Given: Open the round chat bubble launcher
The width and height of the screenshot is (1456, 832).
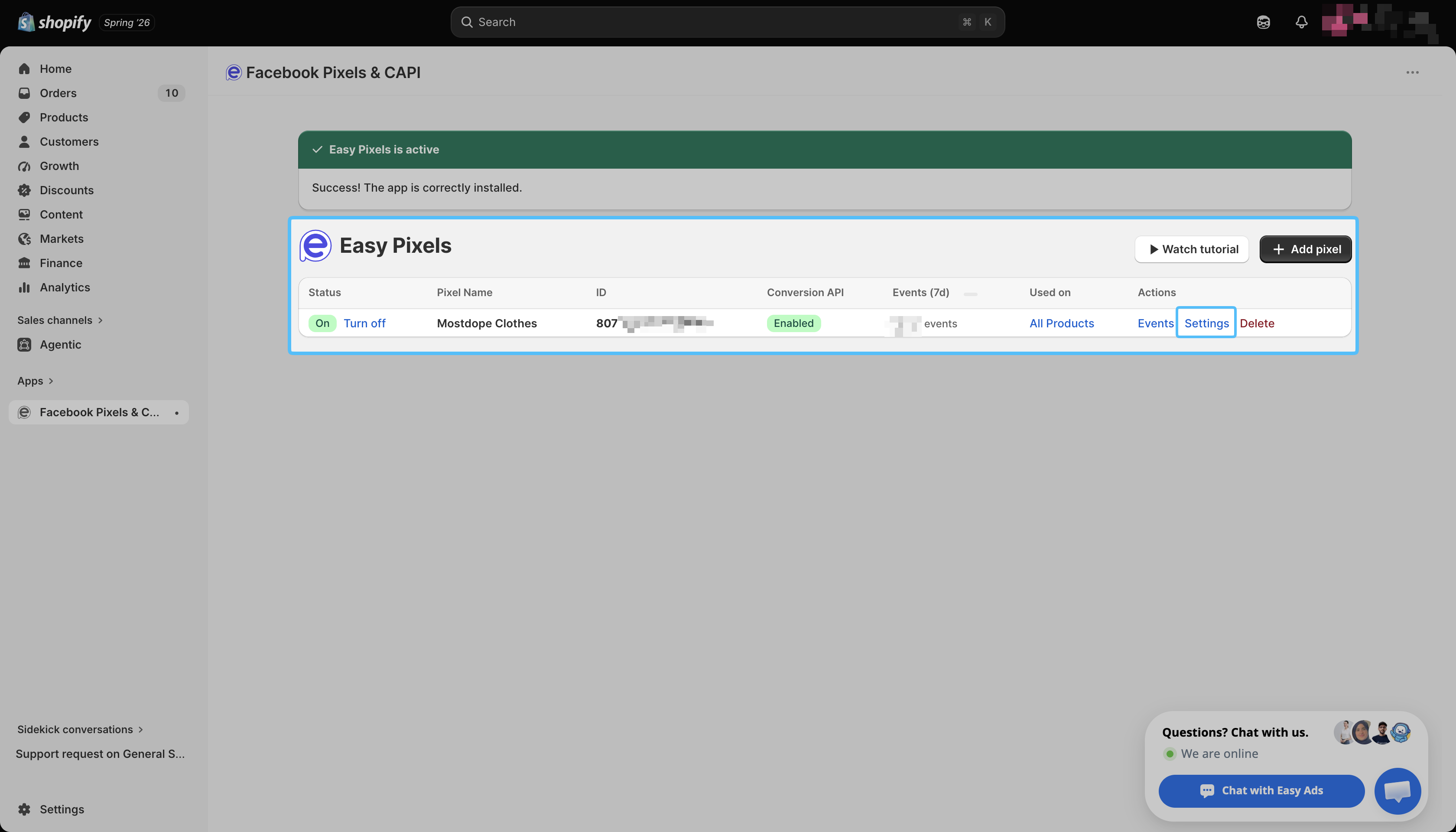Looking at the screenshot, I should (x=1397, y=791).
